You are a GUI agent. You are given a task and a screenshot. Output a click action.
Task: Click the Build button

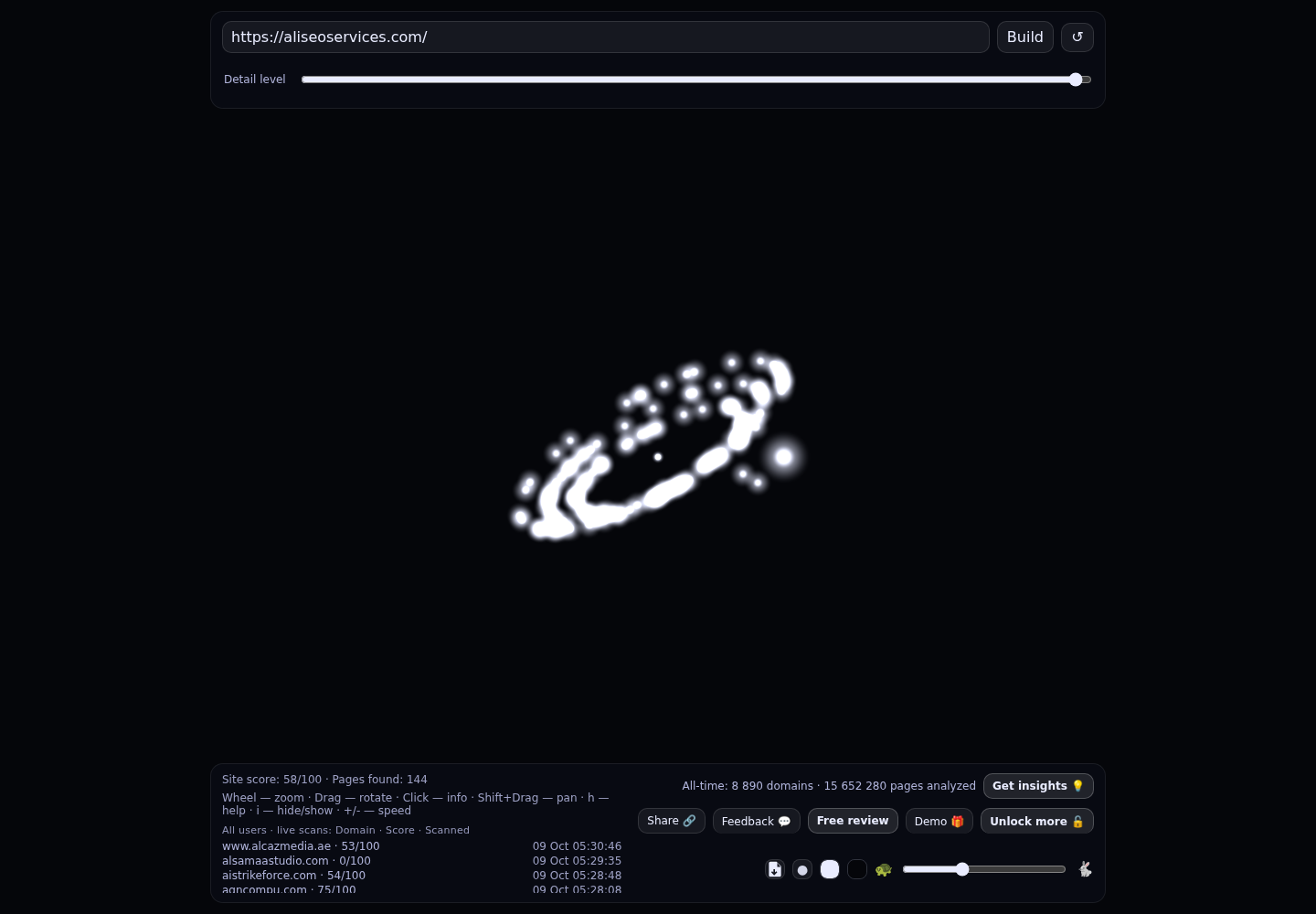pos(1025,37)
